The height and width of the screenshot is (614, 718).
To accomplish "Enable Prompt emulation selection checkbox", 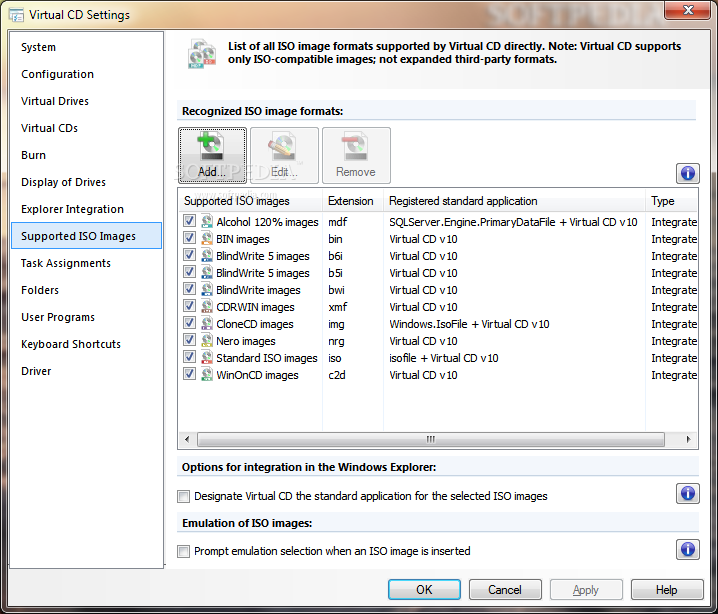I will tap(184, 551).
